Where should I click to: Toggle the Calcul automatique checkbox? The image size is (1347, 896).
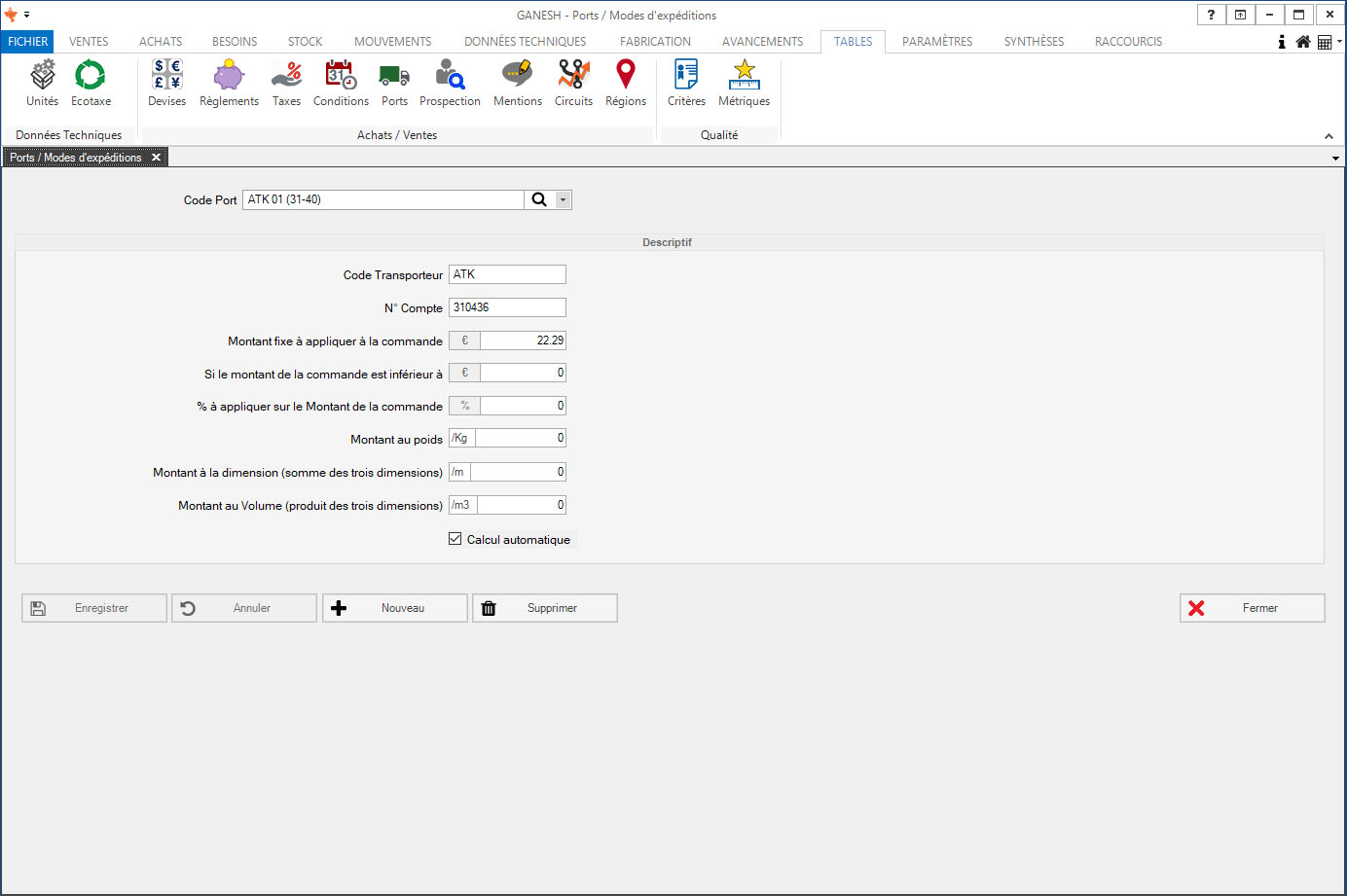455,539
